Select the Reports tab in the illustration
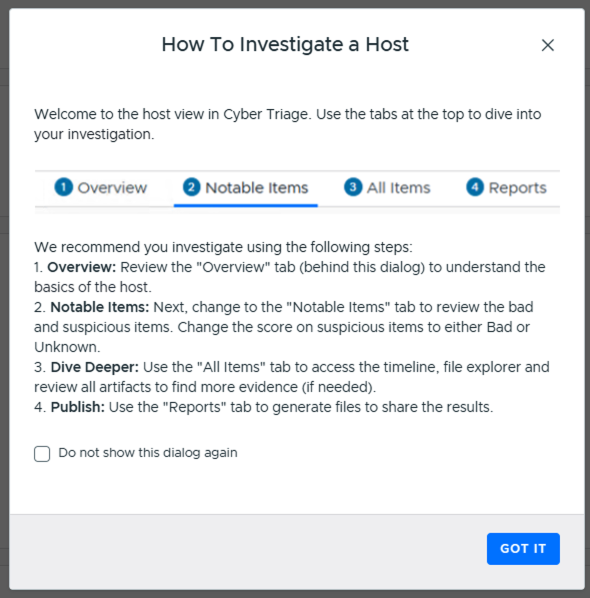The width and height of the screenshot is (590, 598). 506,188
